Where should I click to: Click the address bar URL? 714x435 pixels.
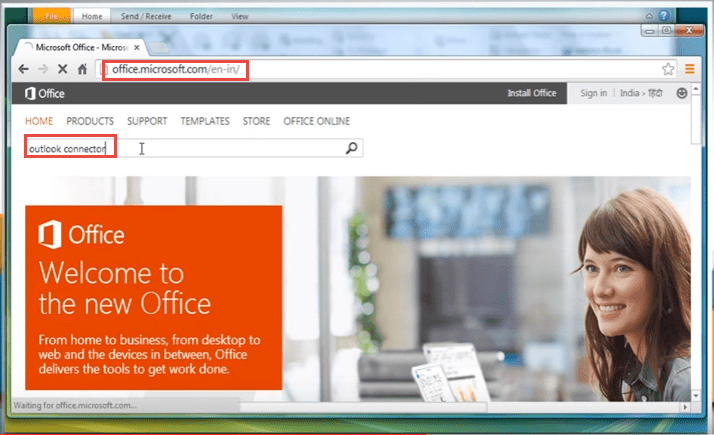point(176,69)
